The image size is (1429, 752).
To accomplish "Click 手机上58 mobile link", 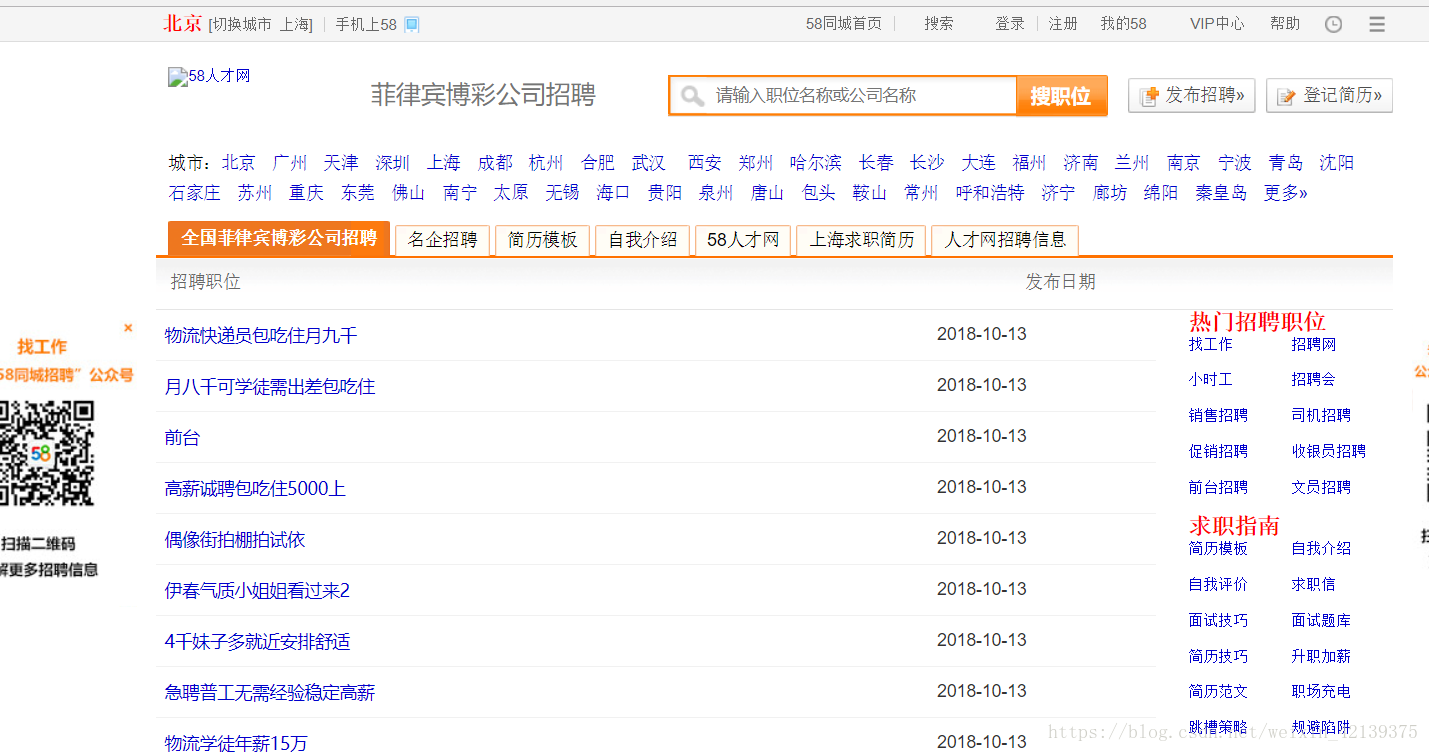I will [366, 25].
